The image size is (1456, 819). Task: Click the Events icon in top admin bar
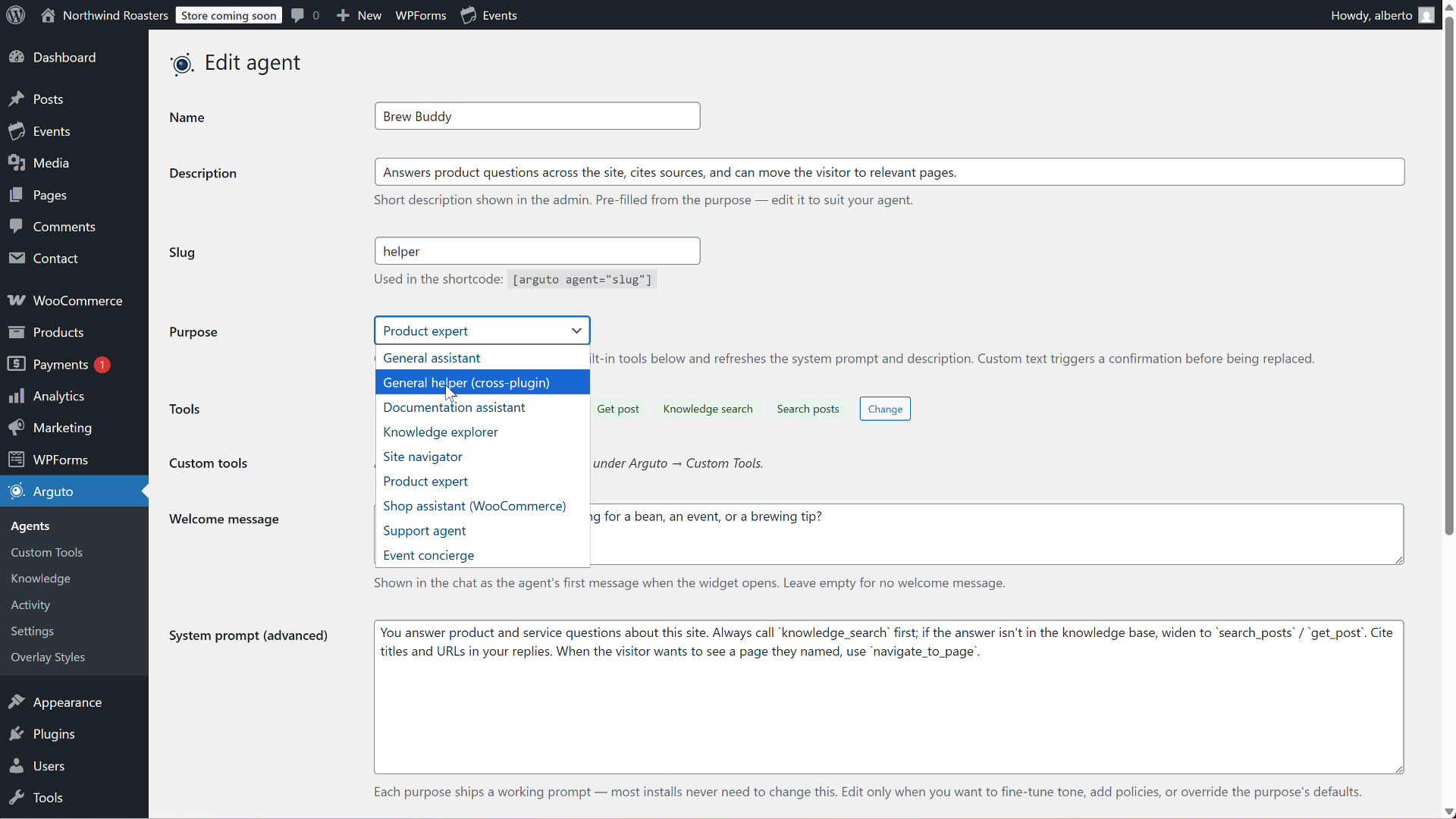(469, 15)
